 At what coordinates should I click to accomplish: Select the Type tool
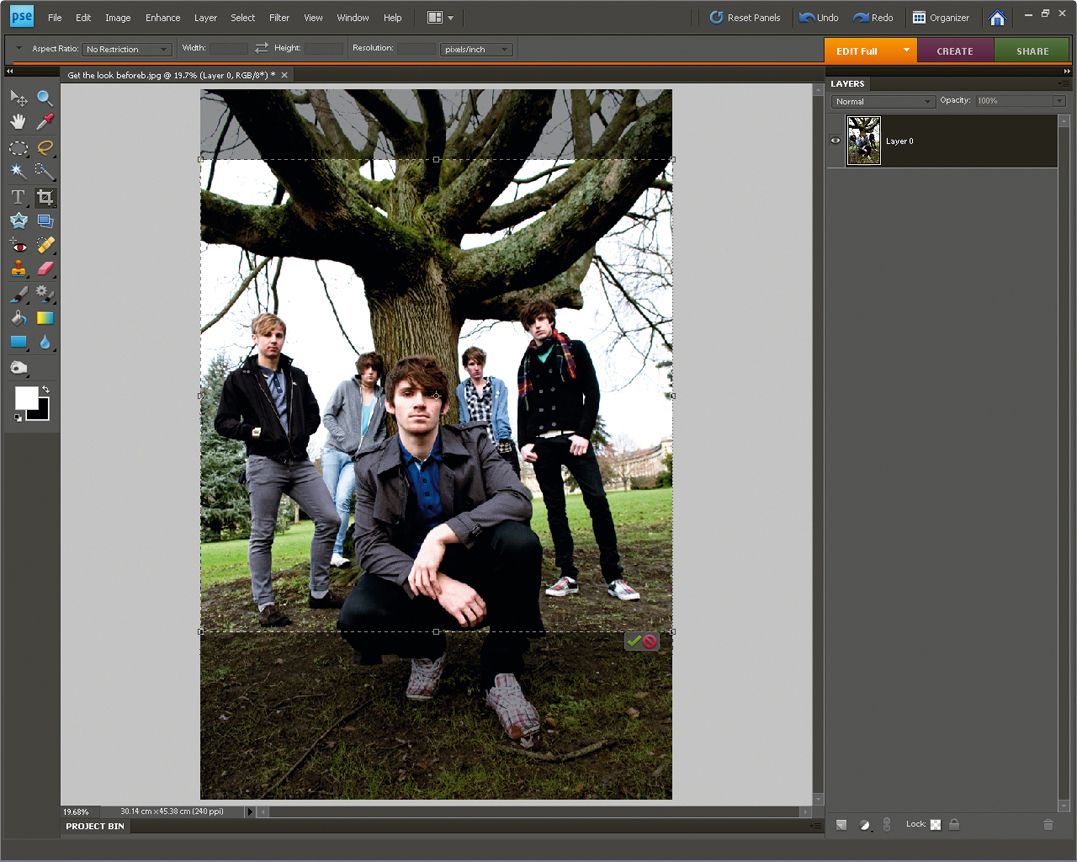(19, 197)
